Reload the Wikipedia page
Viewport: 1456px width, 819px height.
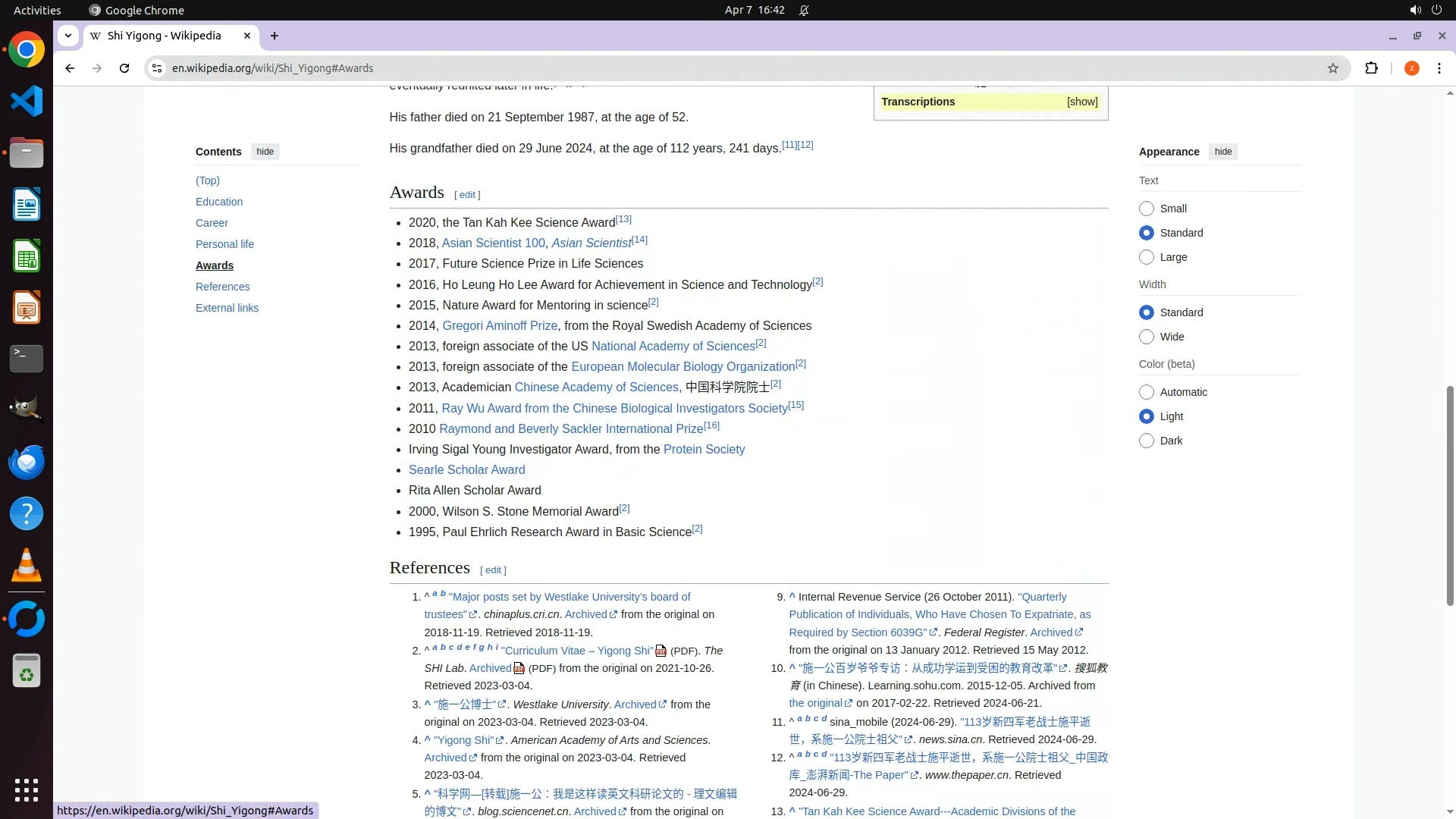pos(124,68)
